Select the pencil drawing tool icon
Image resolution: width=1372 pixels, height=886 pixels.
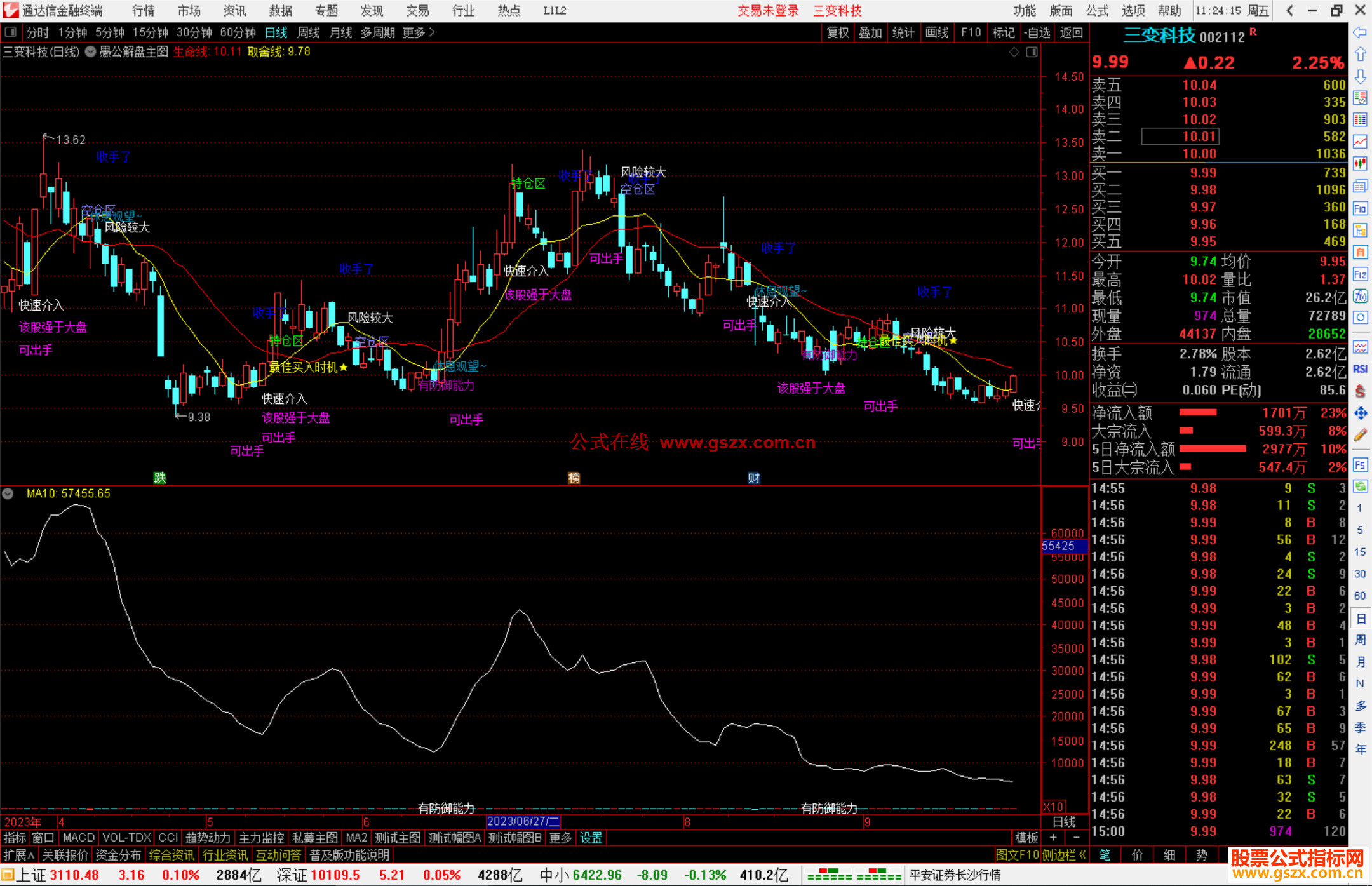coord(1360,435)
